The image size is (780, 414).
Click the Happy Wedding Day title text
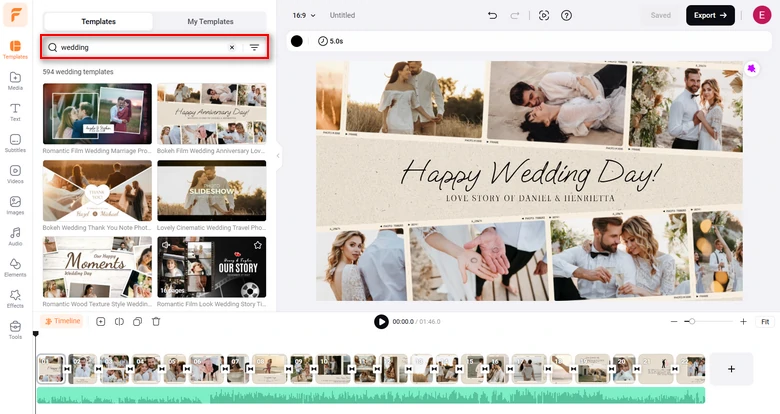coord(530,175)
